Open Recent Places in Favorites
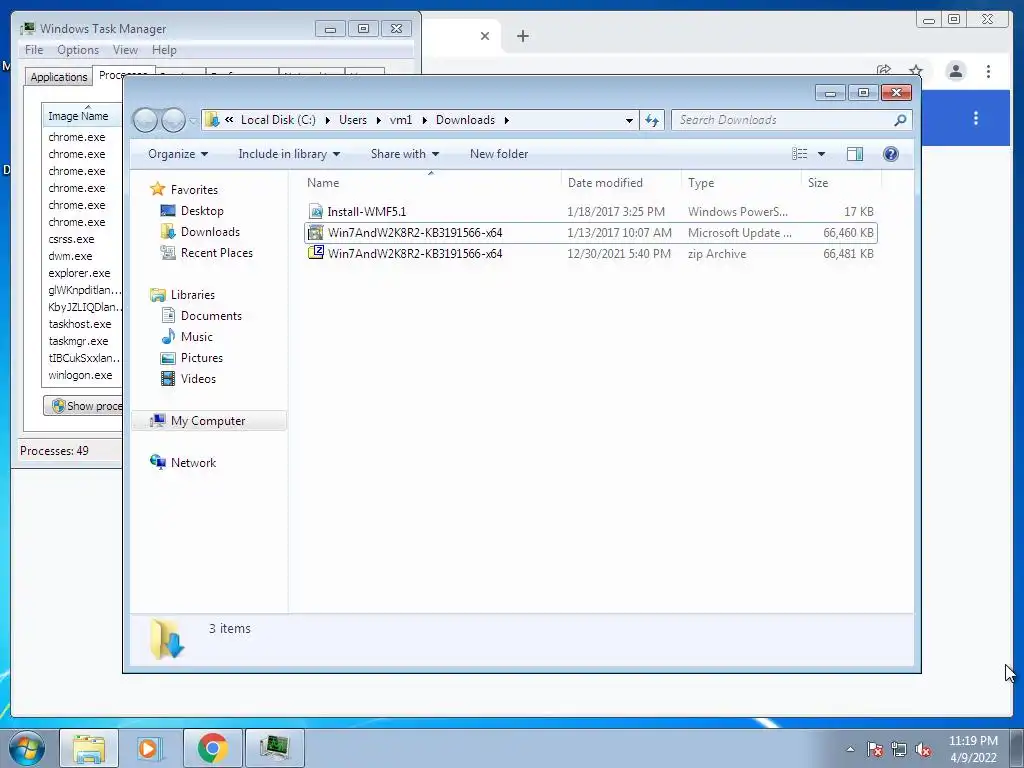The height and width of the screenshot is (768, 1024). 216,253
